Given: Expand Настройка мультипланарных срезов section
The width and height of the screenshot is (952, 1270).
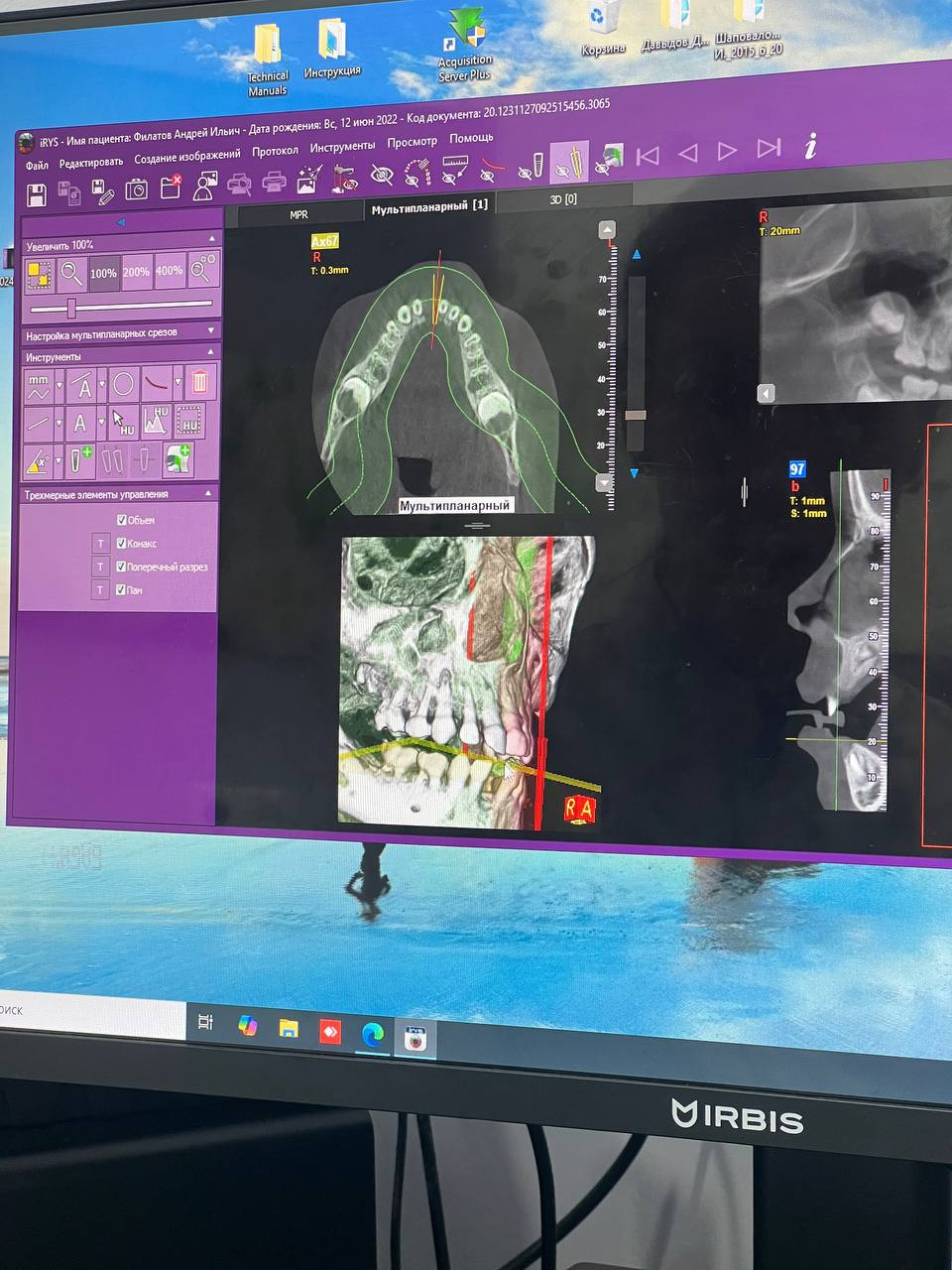Looking at the screenshot, I should tap(210, 331).
